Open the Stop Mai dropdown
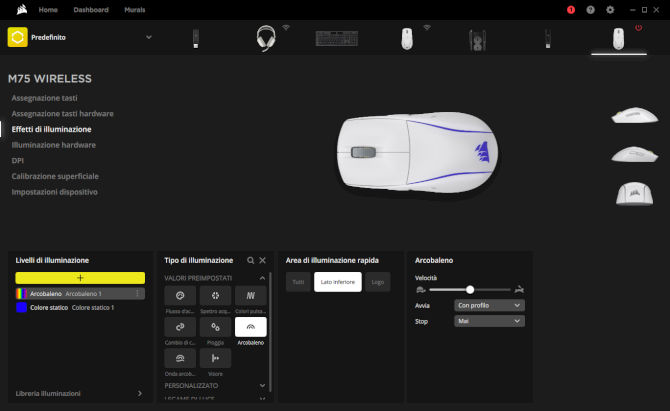The height and width of the screenshot is (411, 670). [x=489, y=321]
